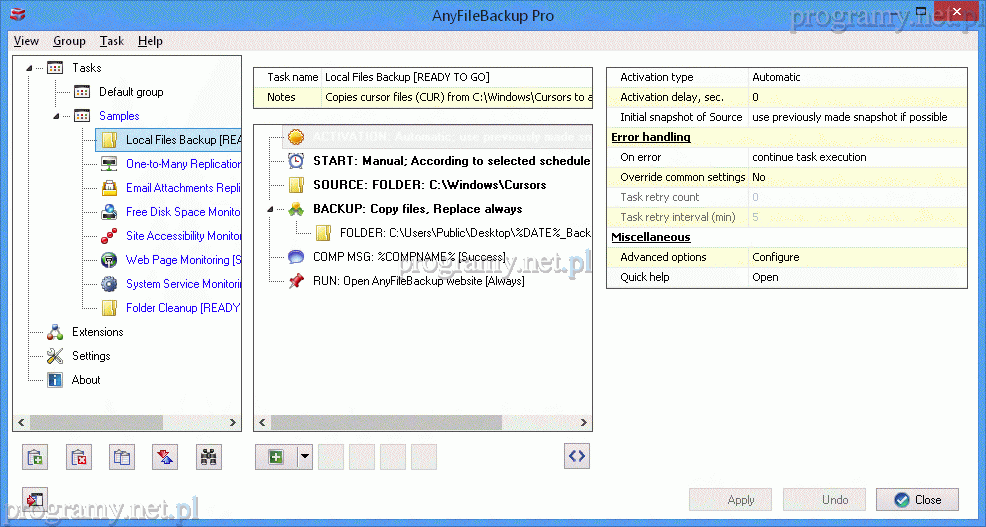Open the Group menu
986x527 pixels.
click(69, 41)
